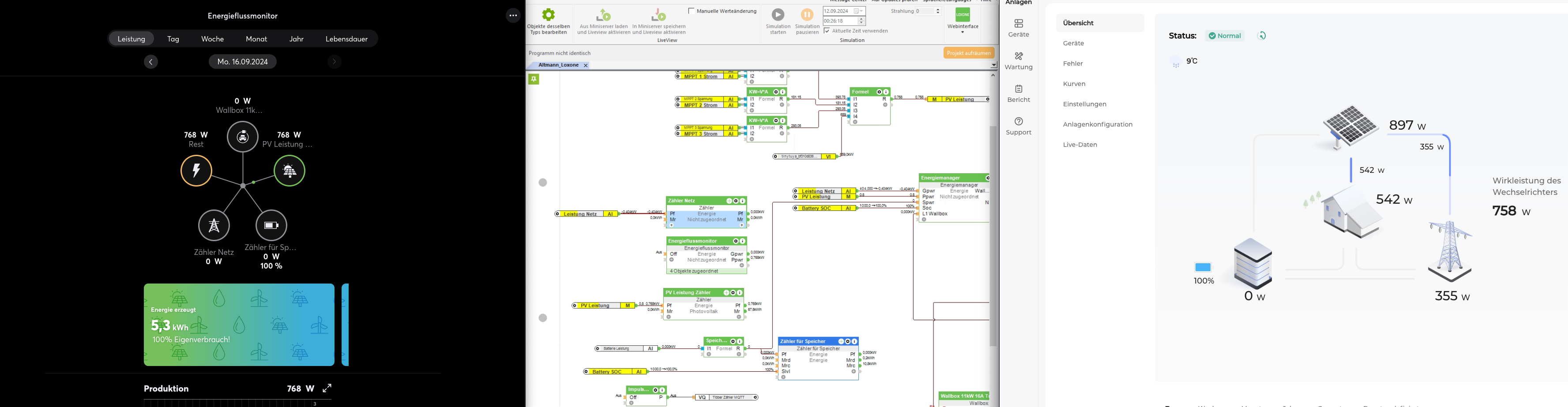Viewport: 1568px width, 407px height.
Task: Open info icon on Zähler Netz block
Action: tap(743, 202)
